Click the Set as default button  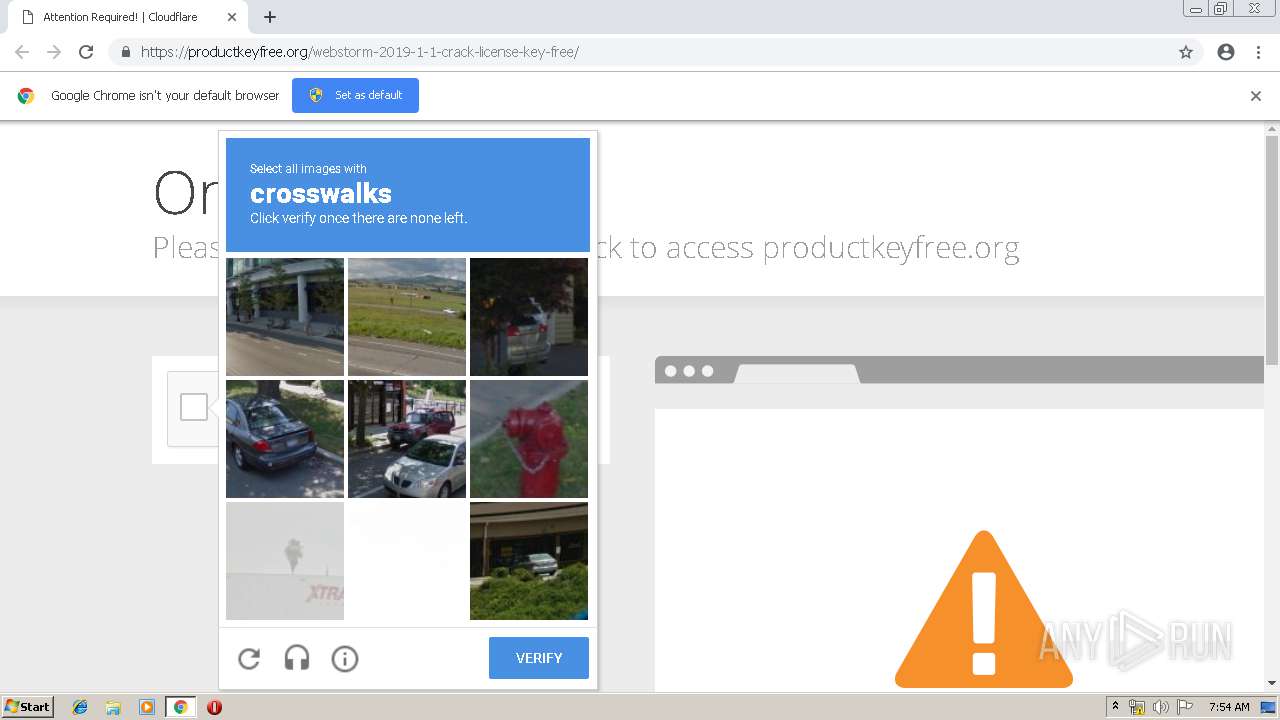pos(355,95)
